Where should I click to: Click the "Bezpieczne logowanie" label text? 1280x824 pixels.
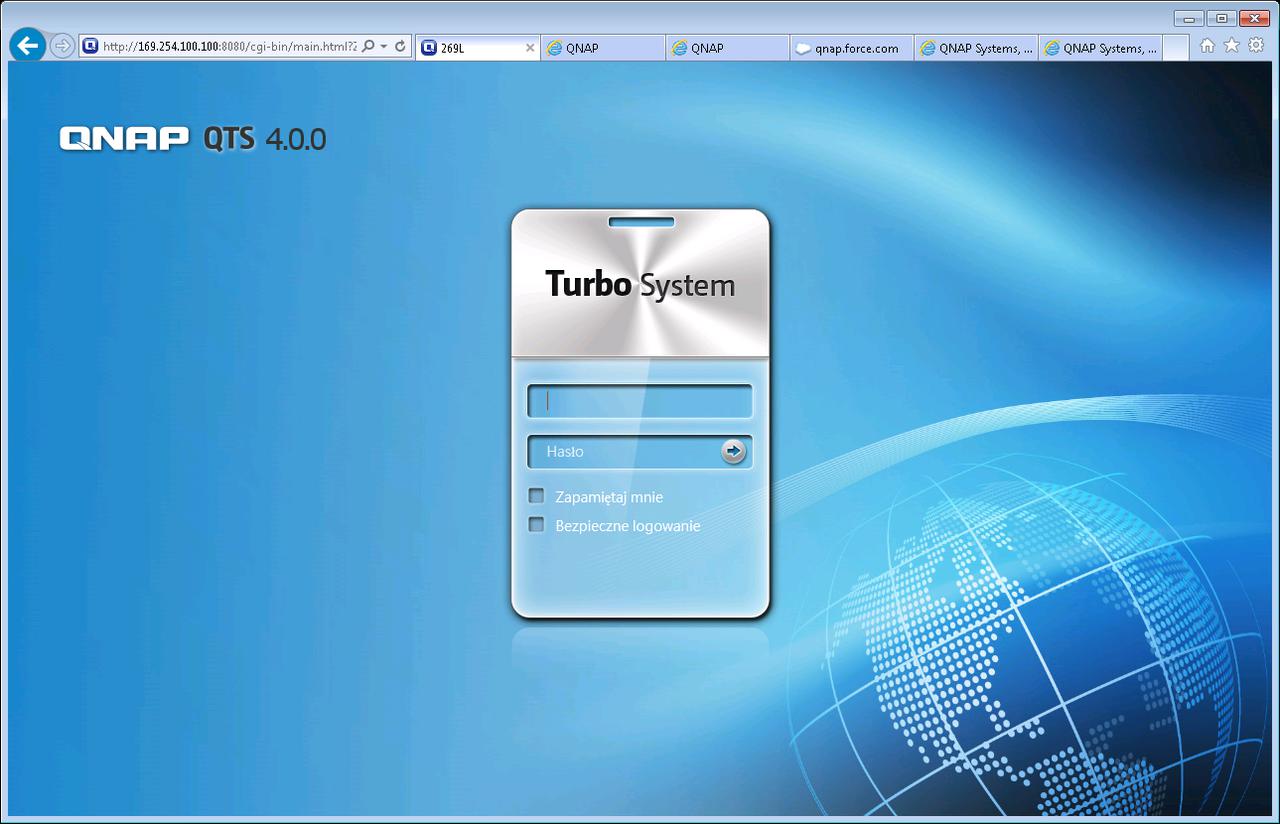[x=628, y=525]
